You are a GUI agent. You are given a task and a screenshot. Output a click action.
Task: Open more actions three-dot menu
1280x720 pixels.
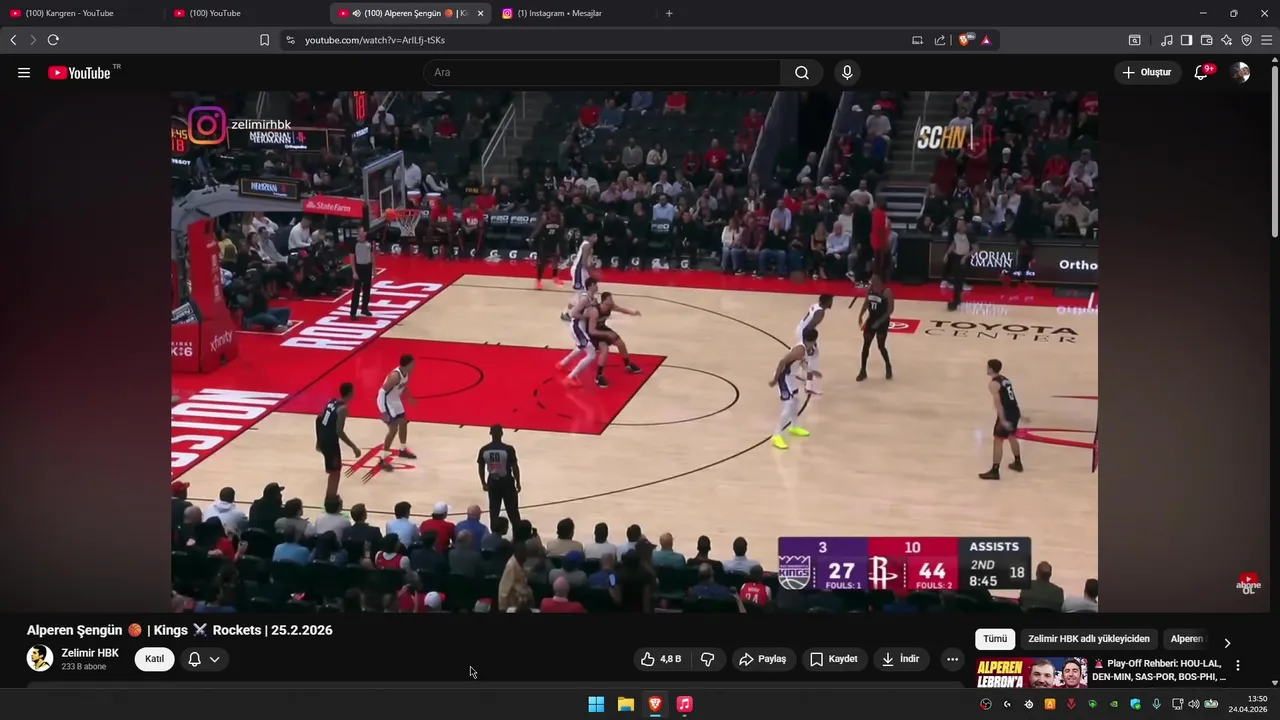pyautogui.click(x=952, y=659)
